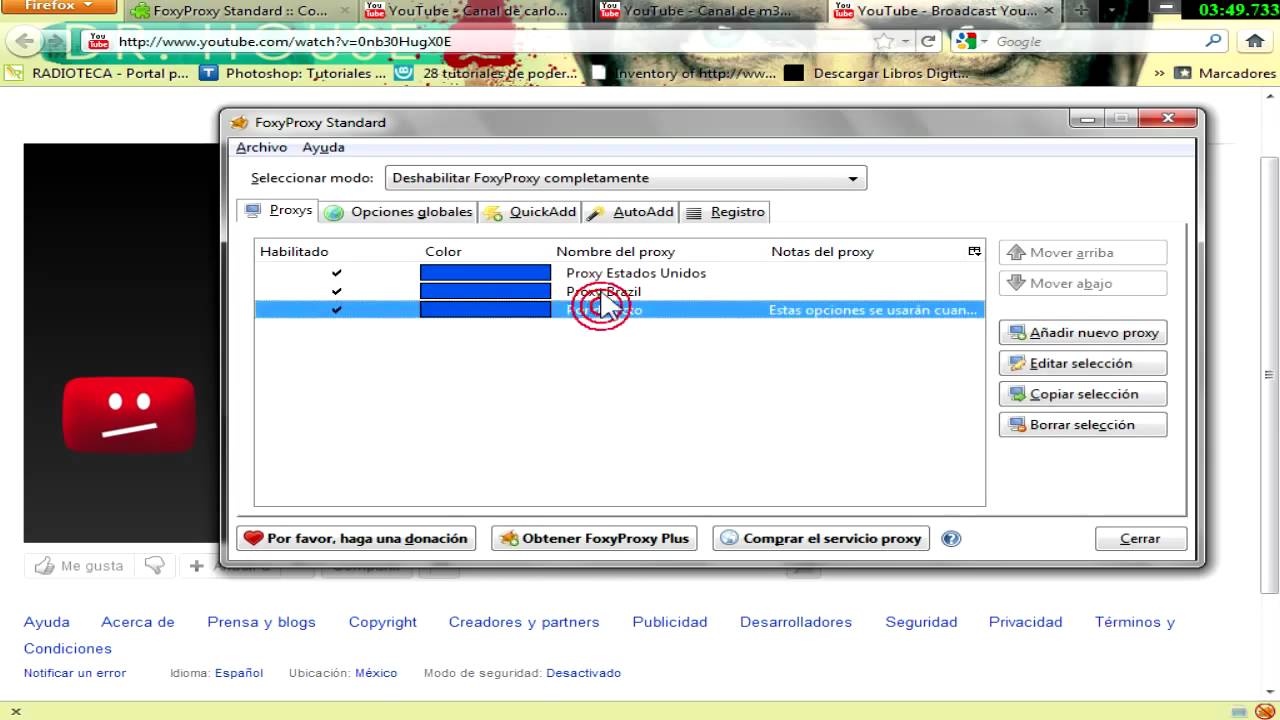Viewport: 1280px width, 720px height.
Task: Expand Ubicación México selector
Action: (376, 673)
